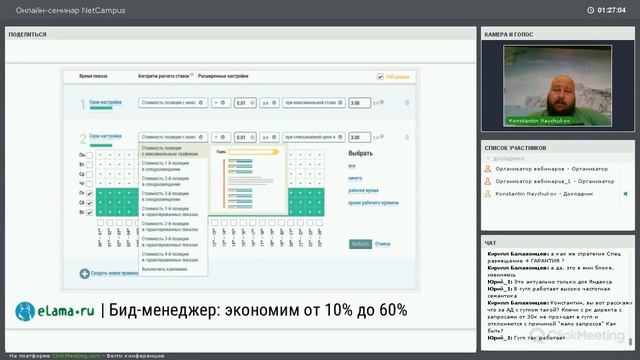640x360 pixels.
Task: Select 2-й позиции в гарантированных показах
Action: pyautogui.click(x=173, y=227)
